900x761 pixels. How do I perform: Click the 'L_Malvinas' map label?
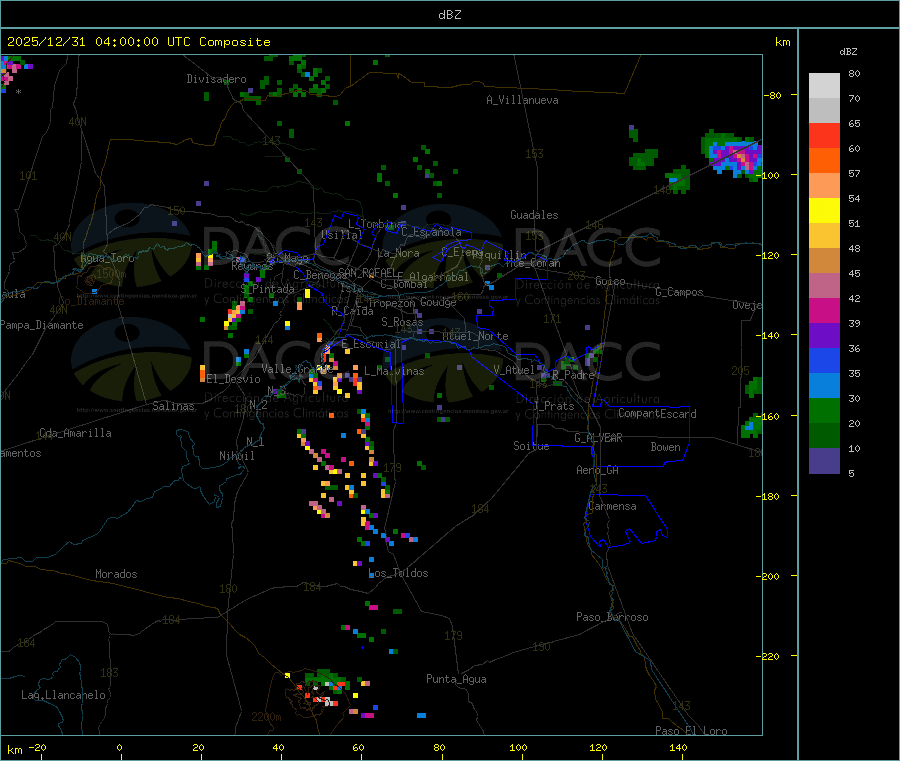pyautogui.click(x=394, y=371)
